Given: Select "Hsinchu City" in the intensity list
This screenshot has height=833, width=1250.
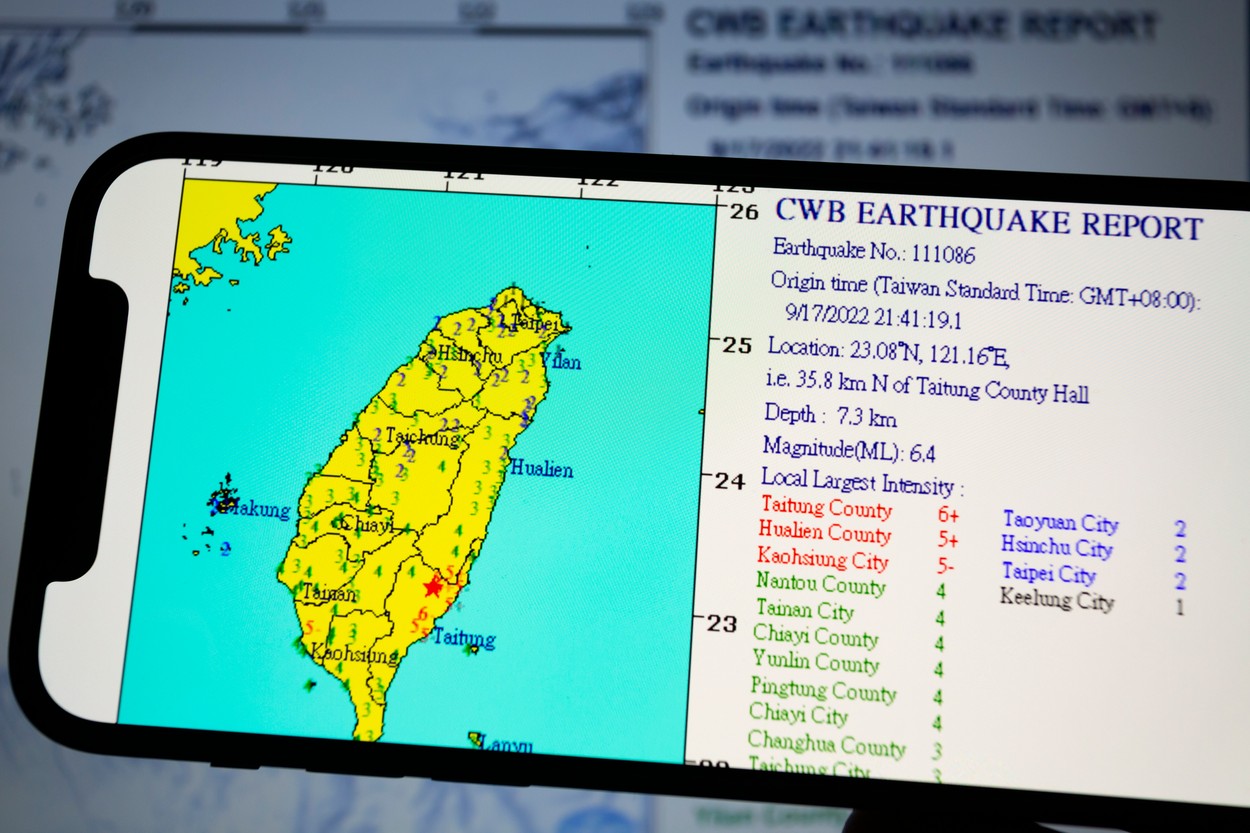Looking at the screenshot, I should [x=1057, y=547].
